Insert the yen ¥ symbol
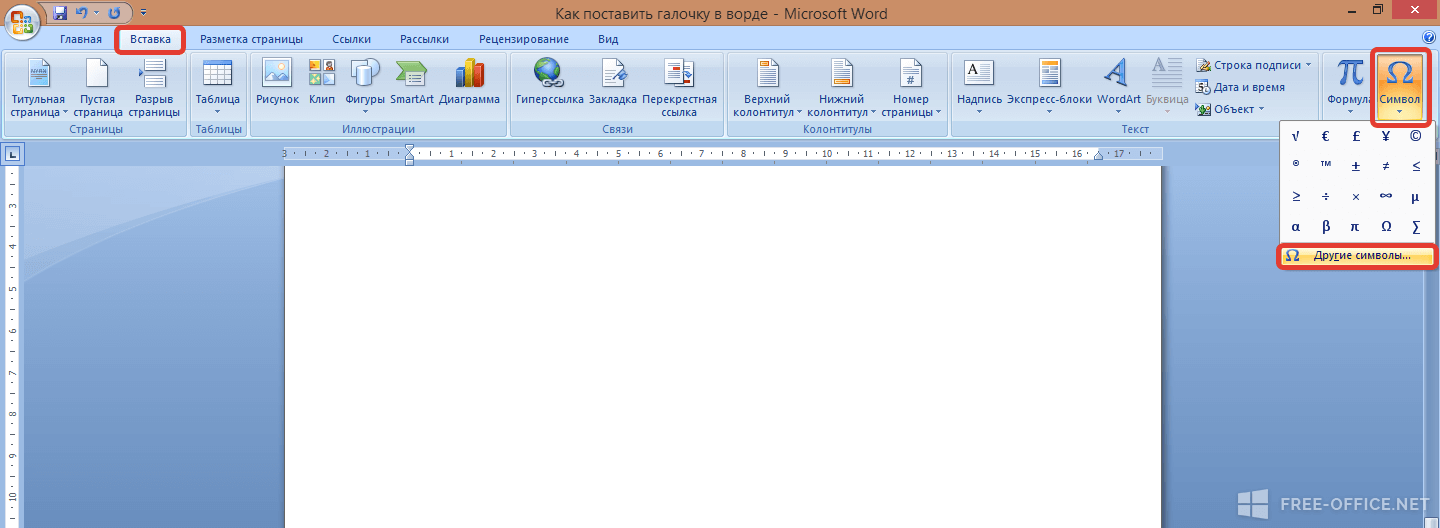Image resolution: width=1440 pixels, height=528 pixels. click(x=1386, y=136)
